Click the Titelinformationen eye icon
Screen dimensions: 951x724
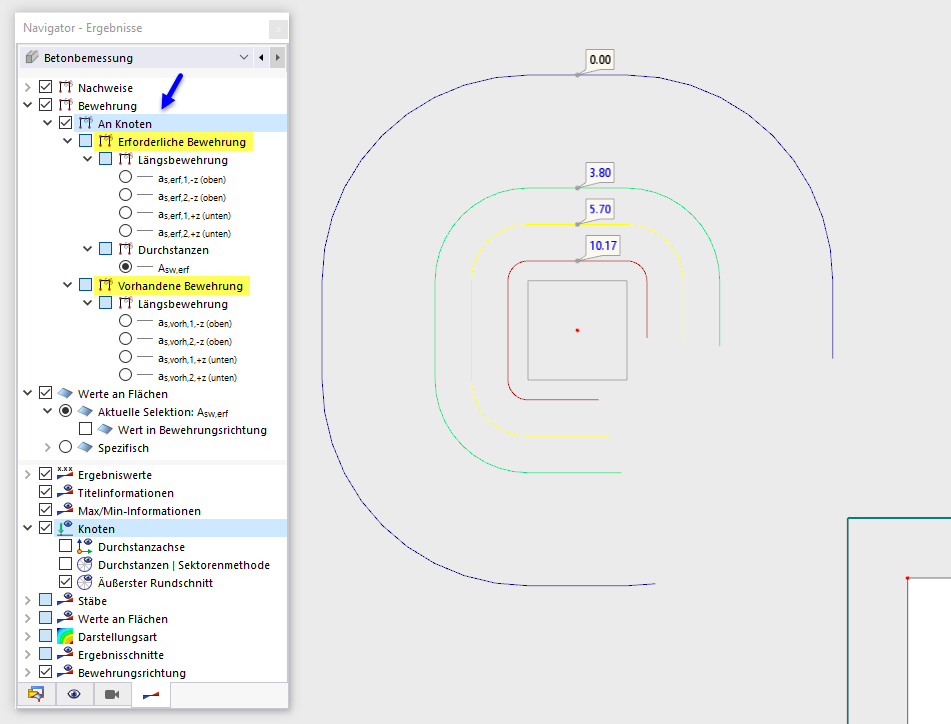(x=66, y=491)
